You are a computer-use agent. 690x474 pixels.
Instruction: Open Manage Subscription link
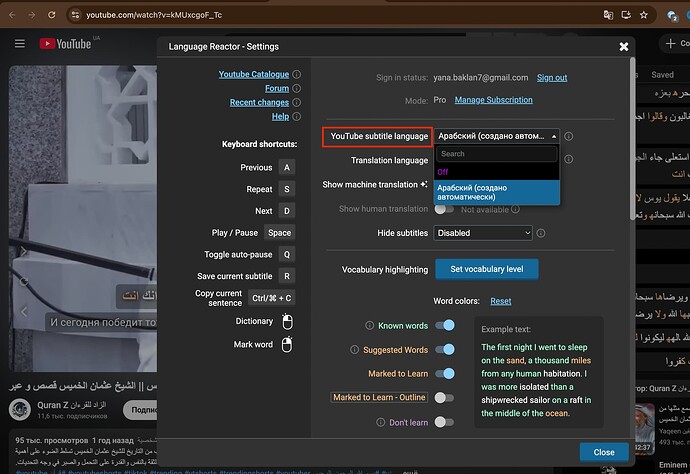pyautogui.click(x=493, y=100)
